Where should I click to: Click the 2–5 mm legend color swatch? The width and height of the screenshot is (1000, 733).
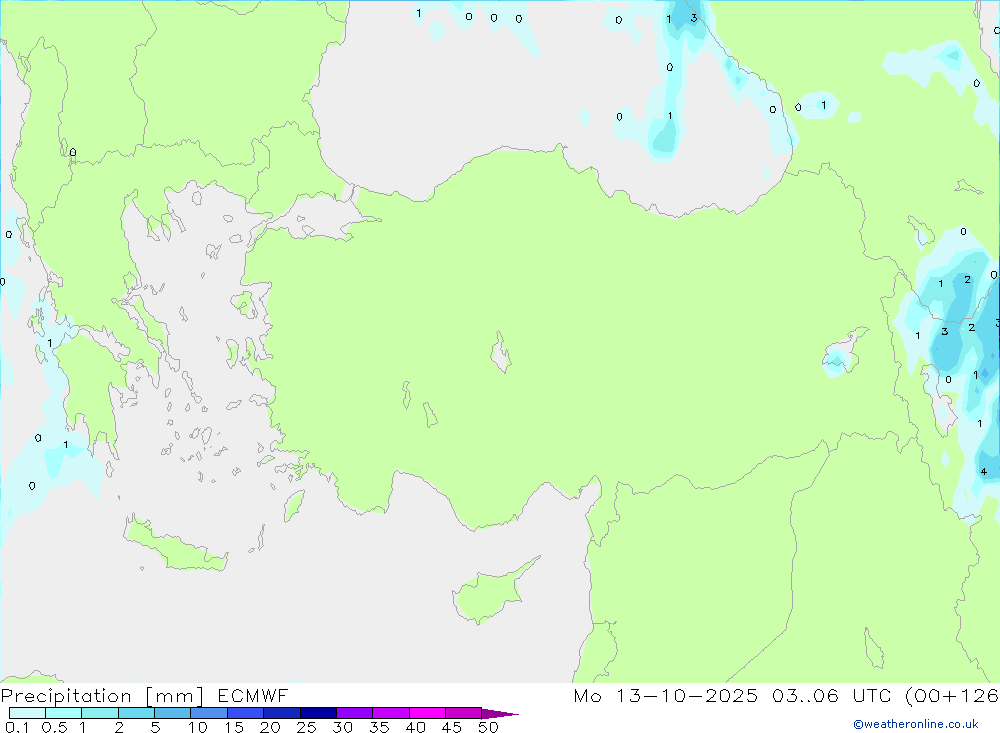(136, 713)
